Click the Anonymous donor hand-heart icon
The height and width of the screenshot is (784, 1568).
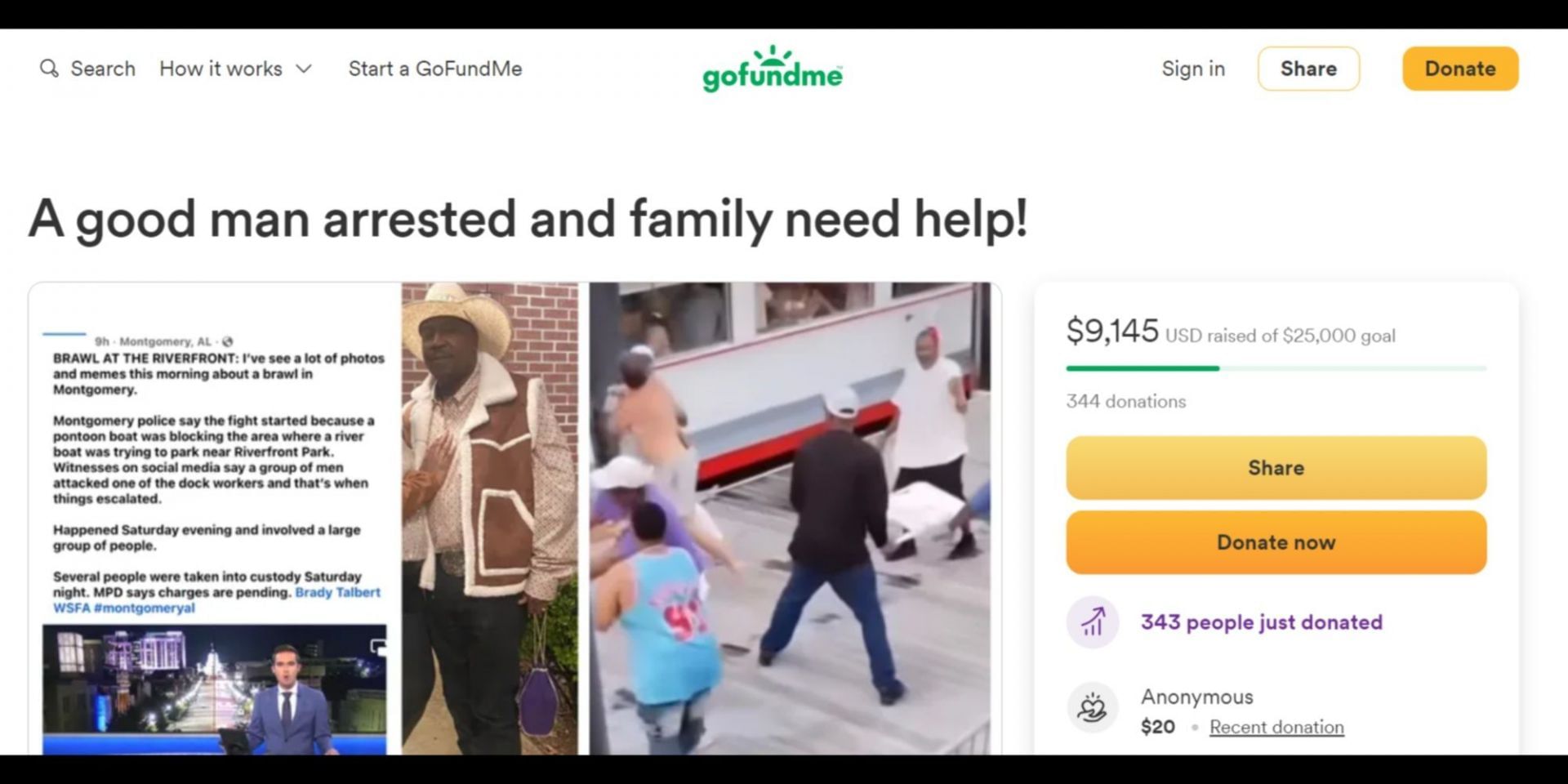tap(1092, 707)
